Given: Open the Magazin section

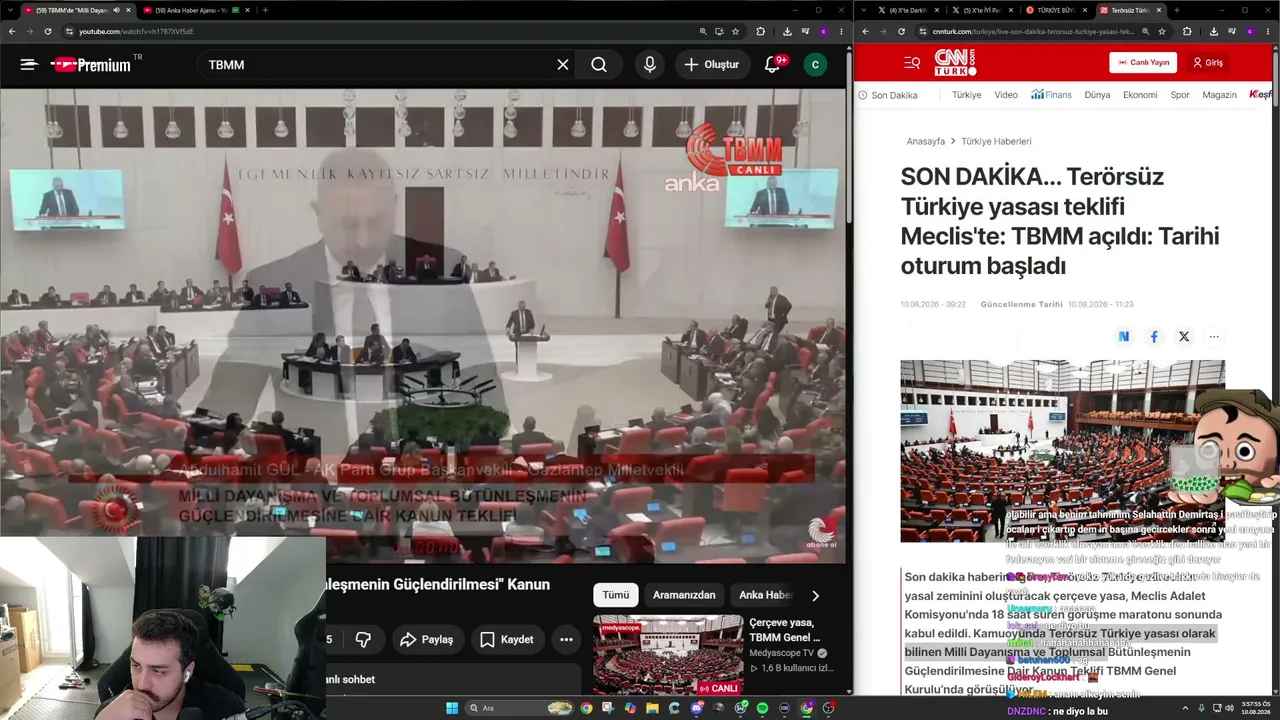Looking at the screenshot, I should 1219,95.
